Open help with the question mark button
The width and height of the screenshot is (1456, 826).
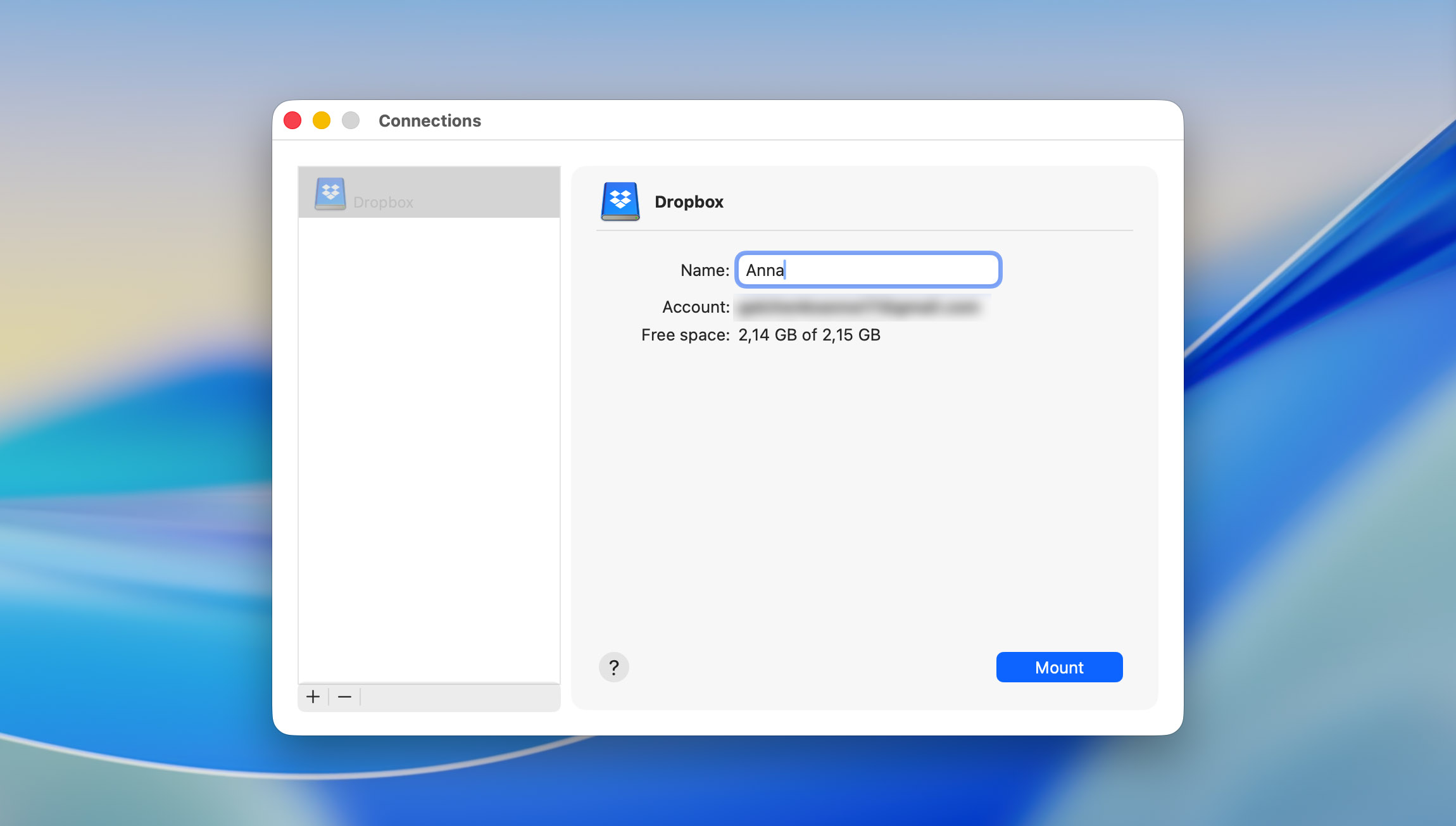point(613,667)
